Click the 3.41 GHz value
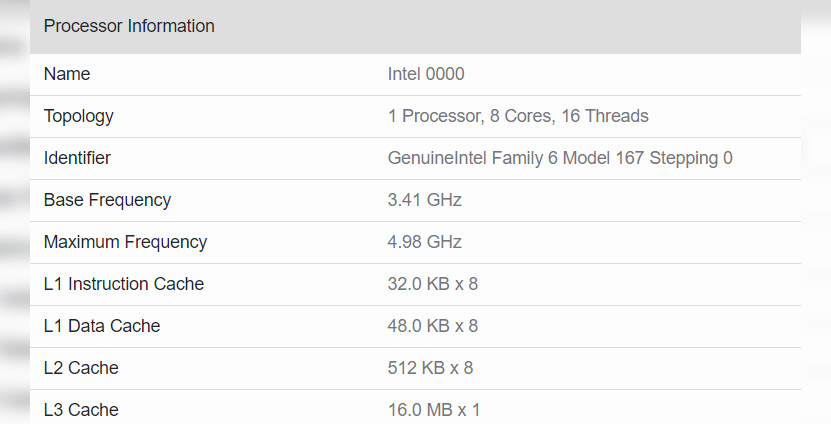 [425, 200]
